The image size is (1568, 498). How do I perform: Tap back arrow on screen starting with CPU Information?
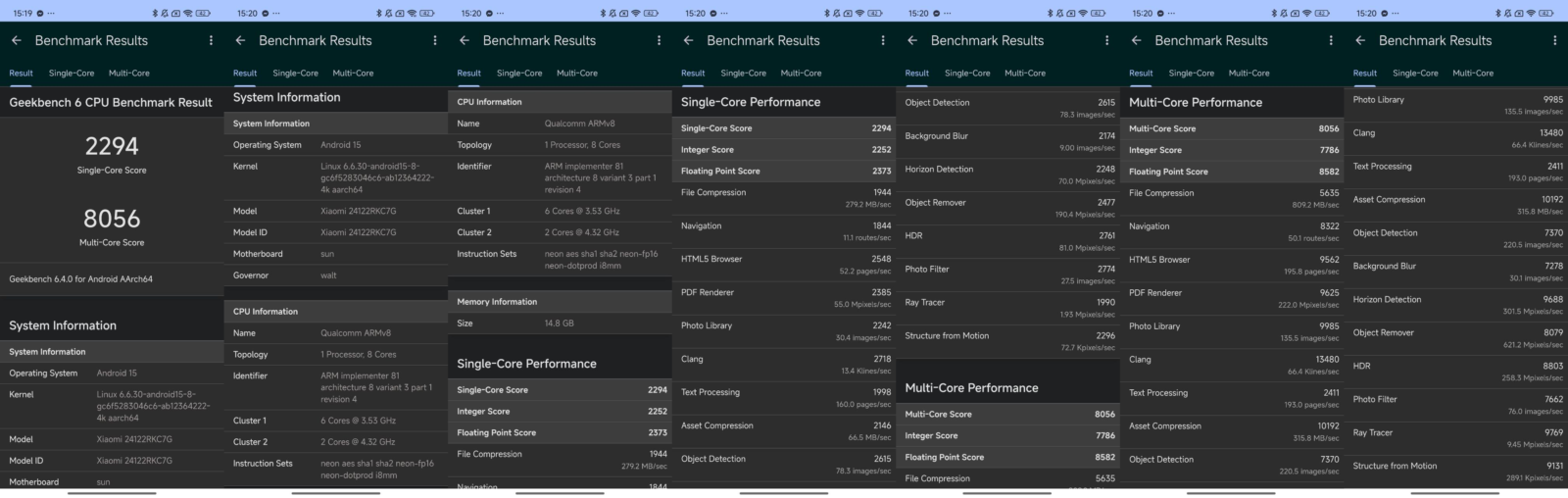coord(464,40)
